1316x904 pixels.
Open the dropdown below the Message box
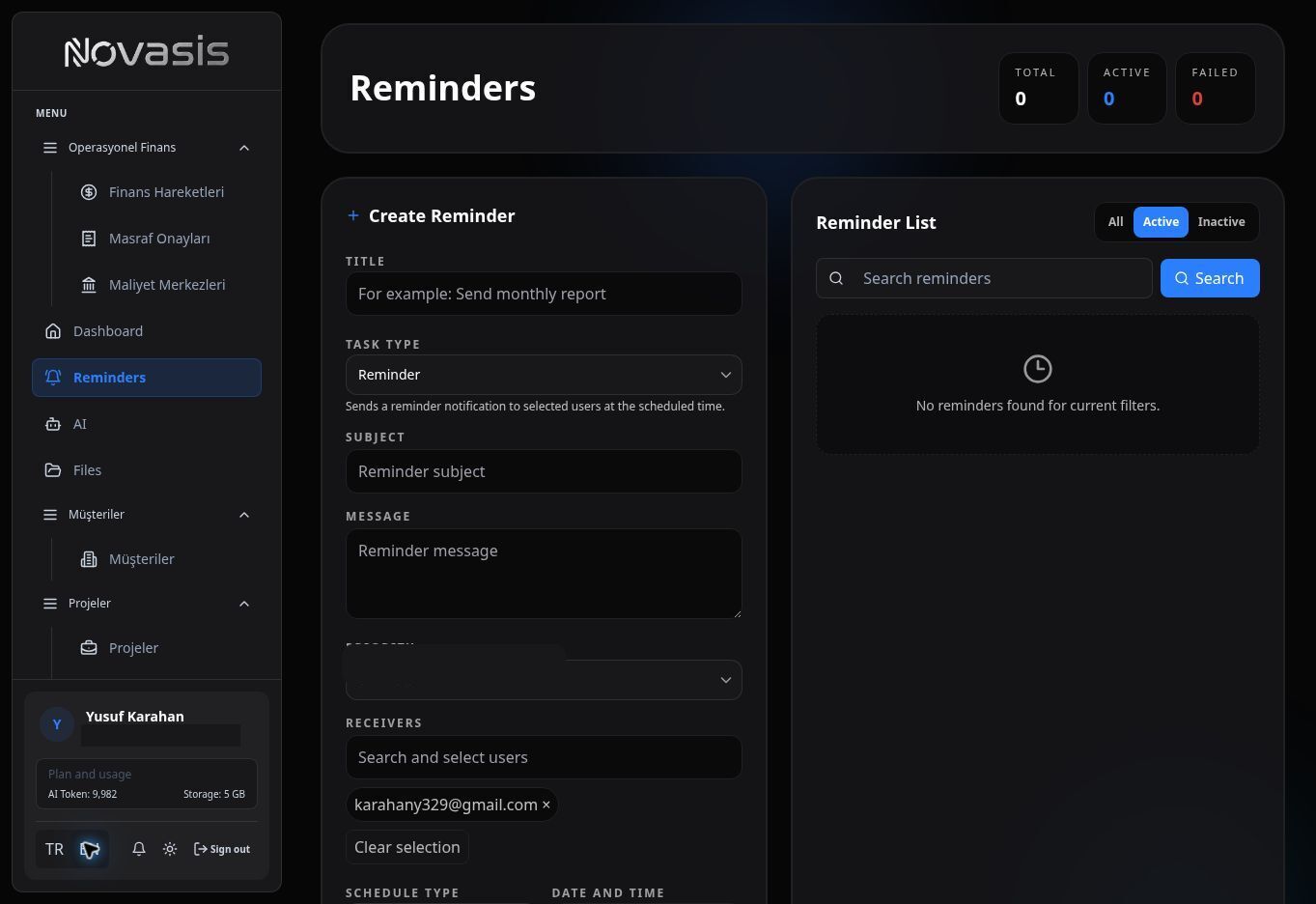[544, 680]
